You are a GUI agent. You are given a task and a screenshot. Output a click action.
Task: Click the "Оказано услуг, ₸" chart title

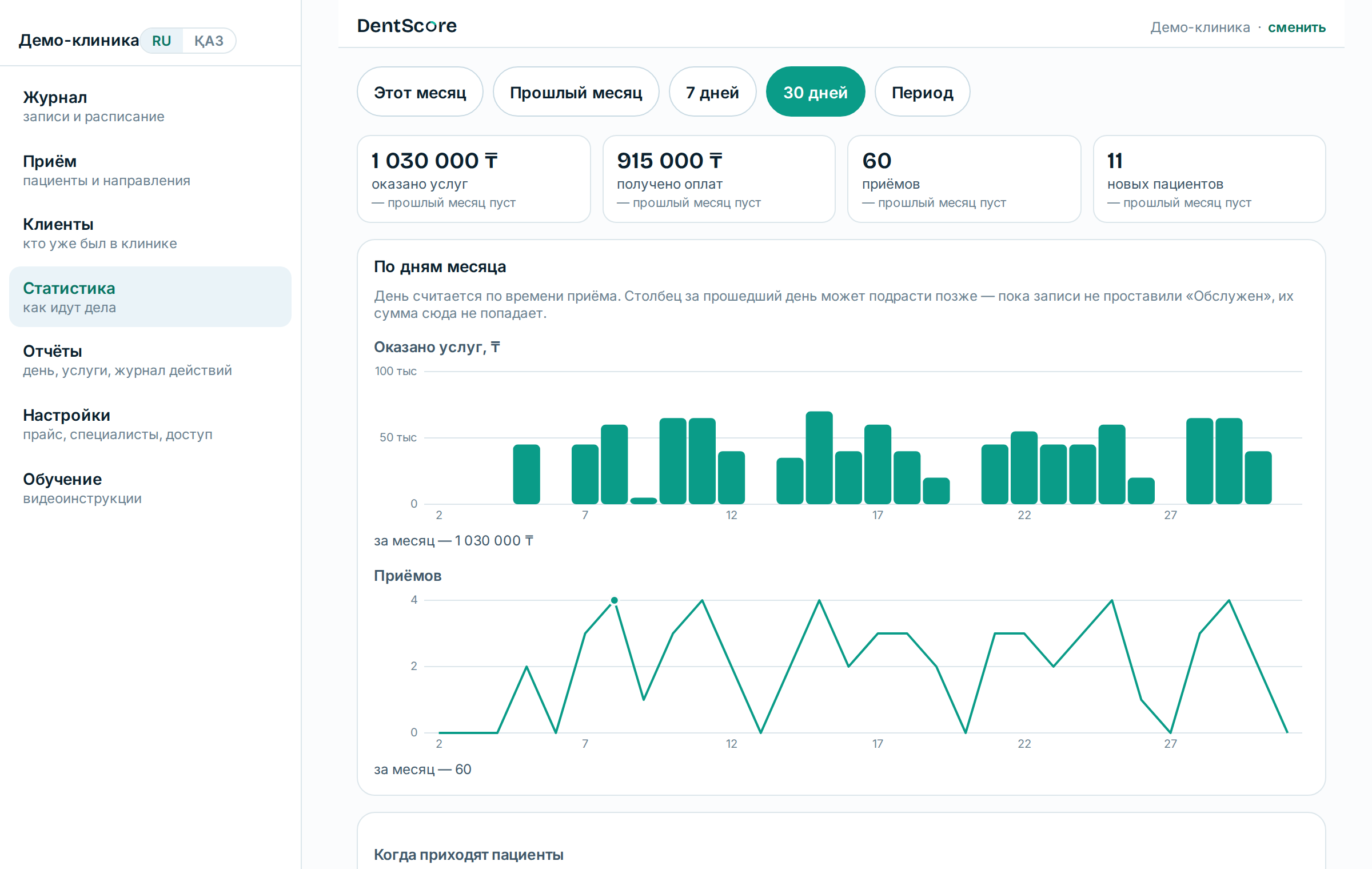[437, 347]
